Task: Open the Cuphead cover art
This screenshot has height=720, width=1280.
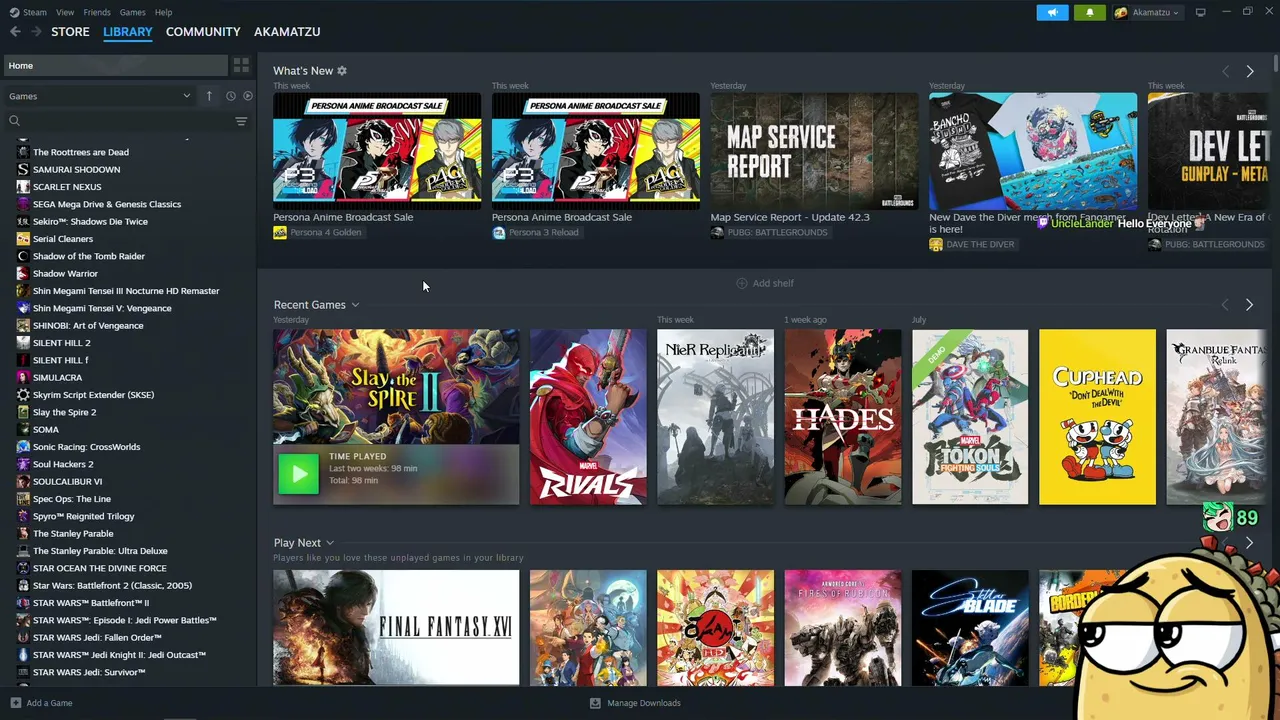Action: point(1097,417)
